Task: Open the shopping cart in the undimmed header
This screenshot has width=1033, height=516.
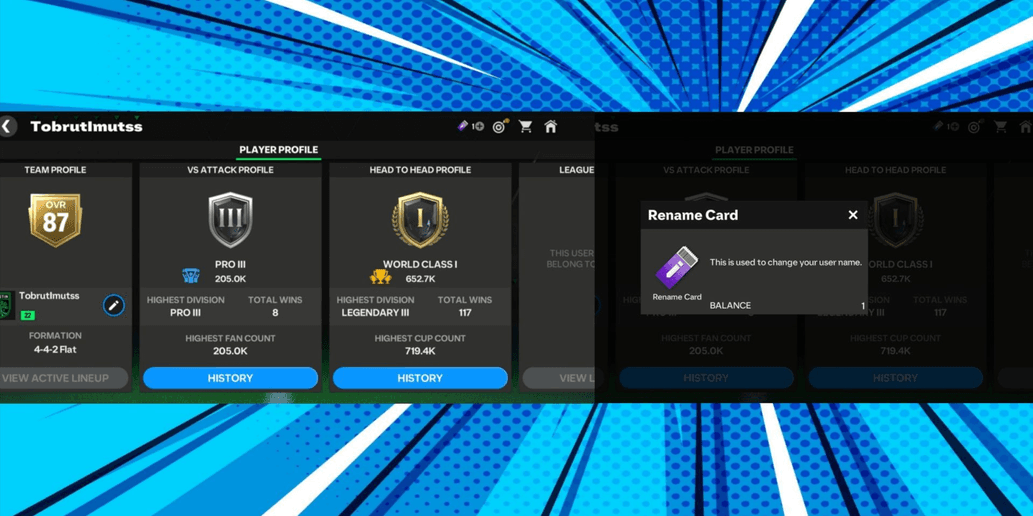Action: [525, 127]
